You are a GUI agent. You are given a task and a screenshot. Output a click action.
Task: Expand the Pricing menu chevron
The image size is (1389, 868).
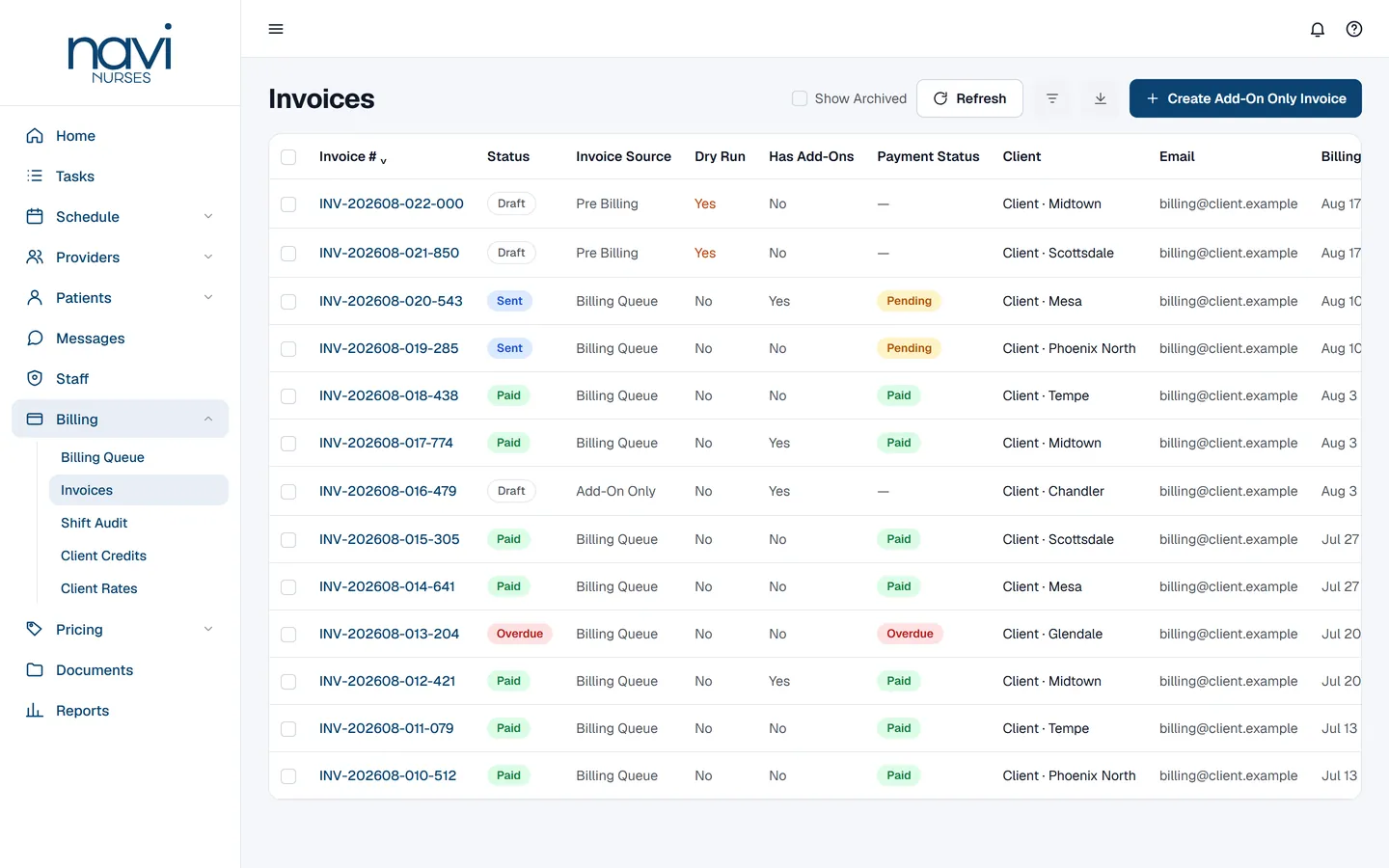click(208, 630)
